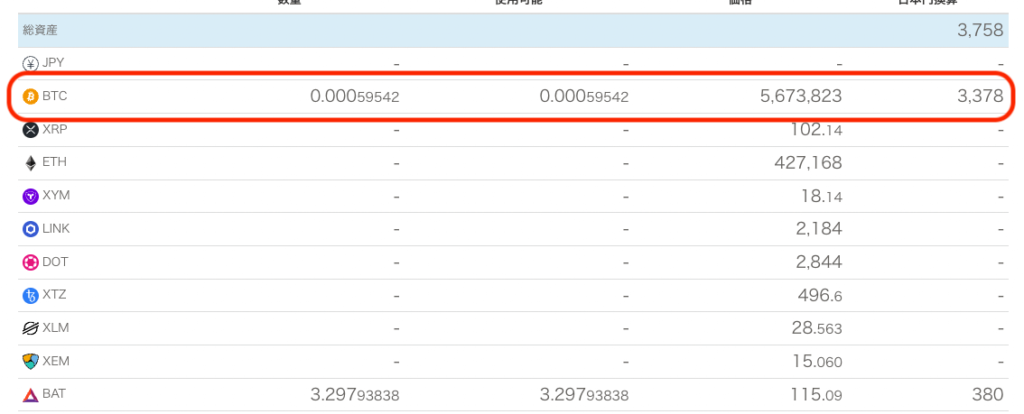Click BTC yen value 3,378
The height and width of the screenshot is (414, 1024).
980,97
